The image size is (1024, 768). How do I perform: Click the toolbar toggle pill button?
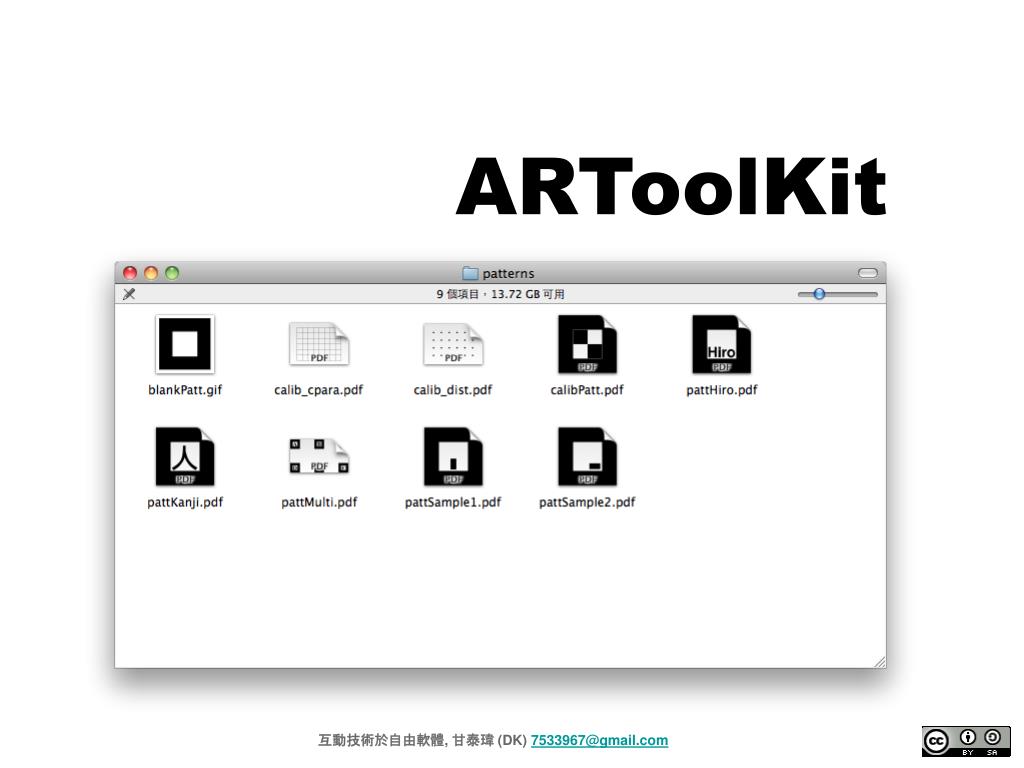coord(867,273)
